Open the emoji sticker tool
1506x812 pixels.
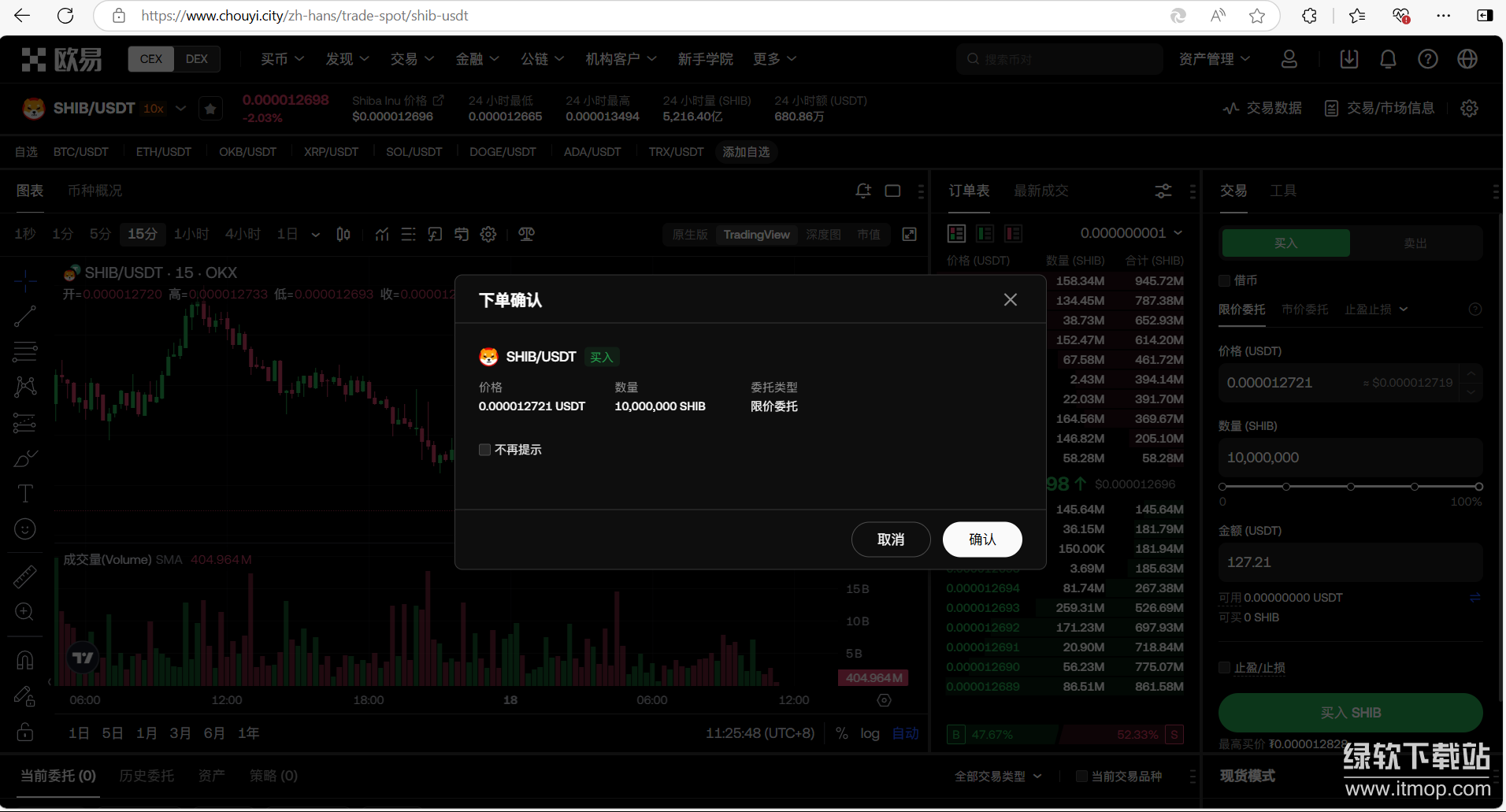25,529
